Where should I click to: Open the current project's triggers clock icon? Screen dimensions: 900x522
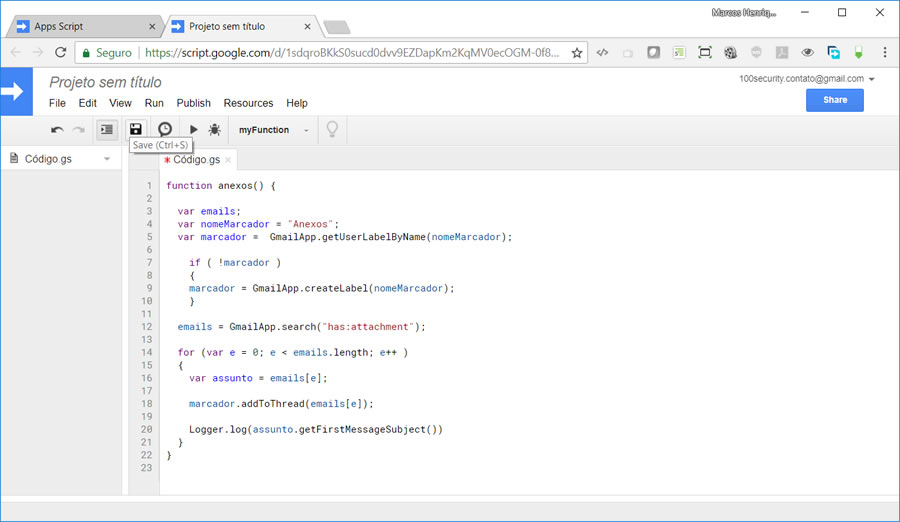point(165,129)
